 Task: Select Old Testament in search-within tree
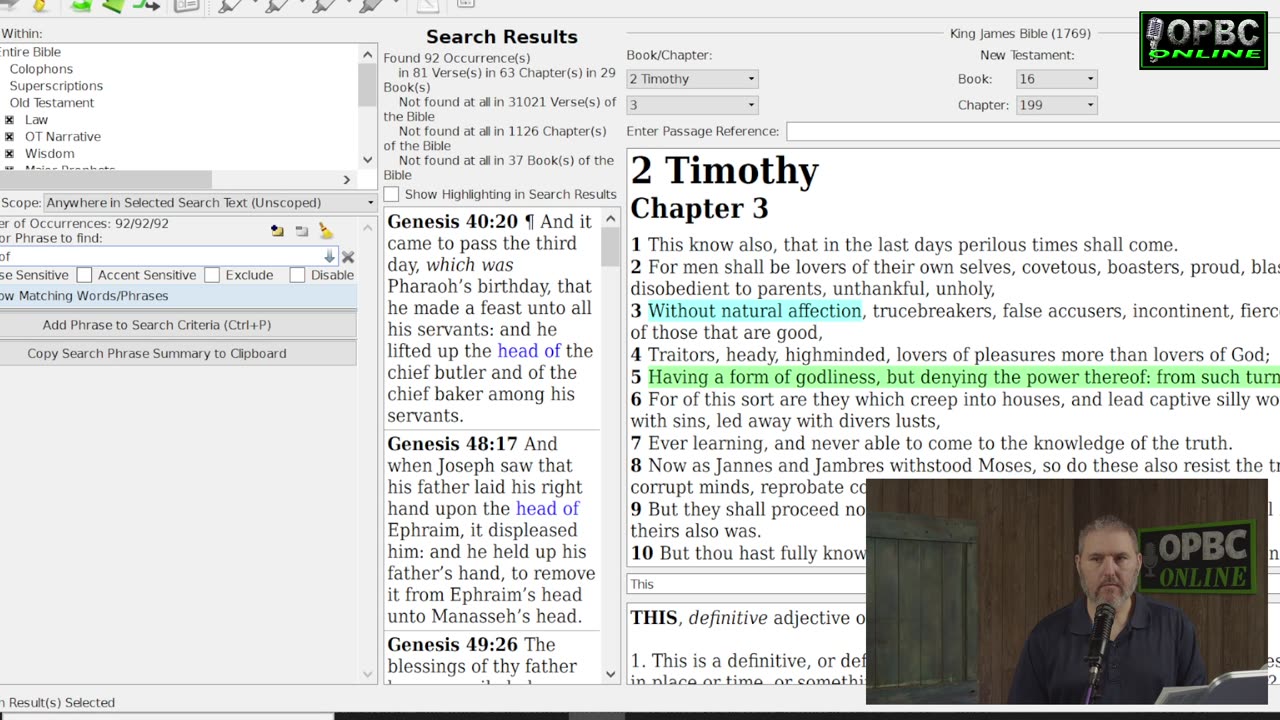click(52, 103)
